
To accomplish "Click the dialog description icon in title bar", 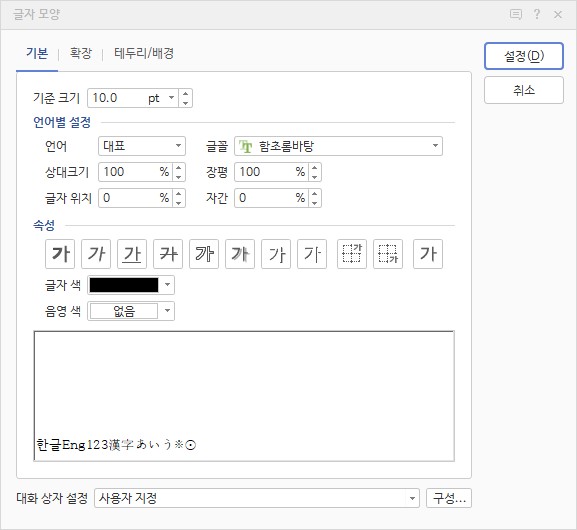I will [x=516, y=14].
